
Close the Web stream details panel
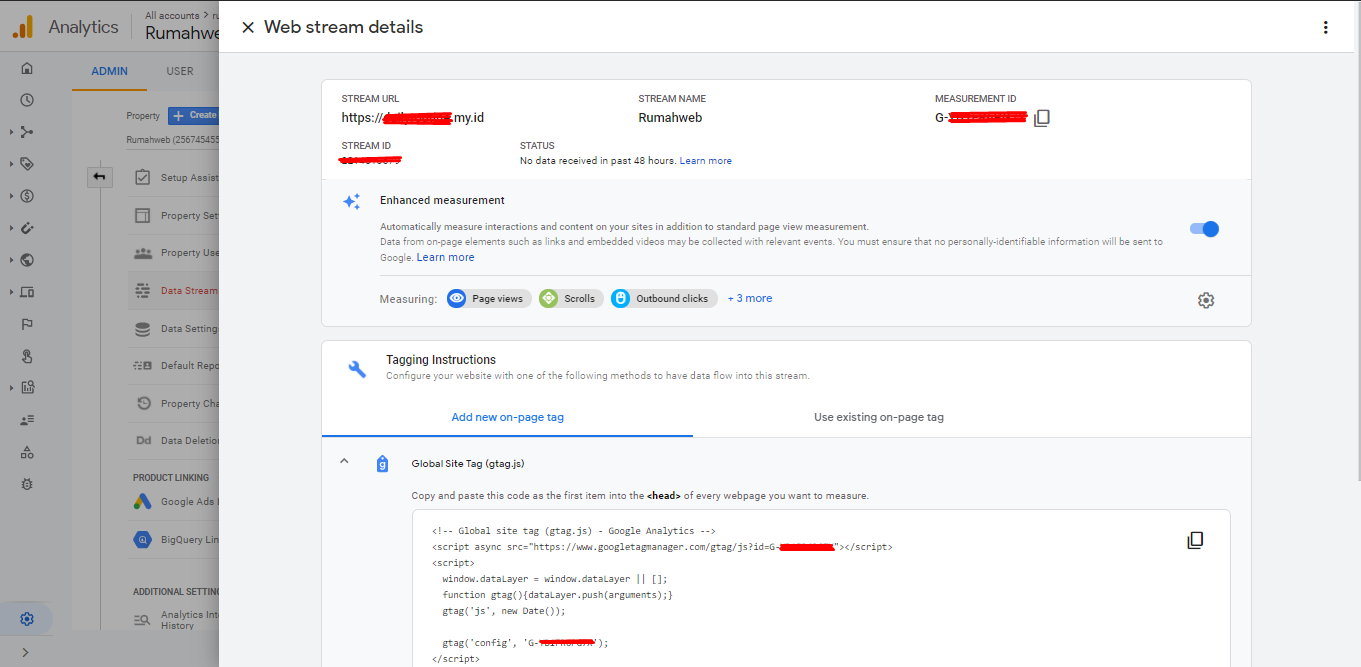tap(248, 28)
